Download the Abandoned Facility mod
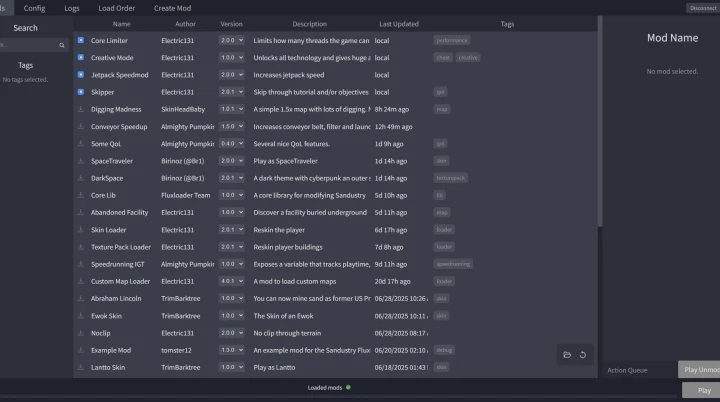Image resolution: width=720 pixels, height=402 pixels. 81,212
